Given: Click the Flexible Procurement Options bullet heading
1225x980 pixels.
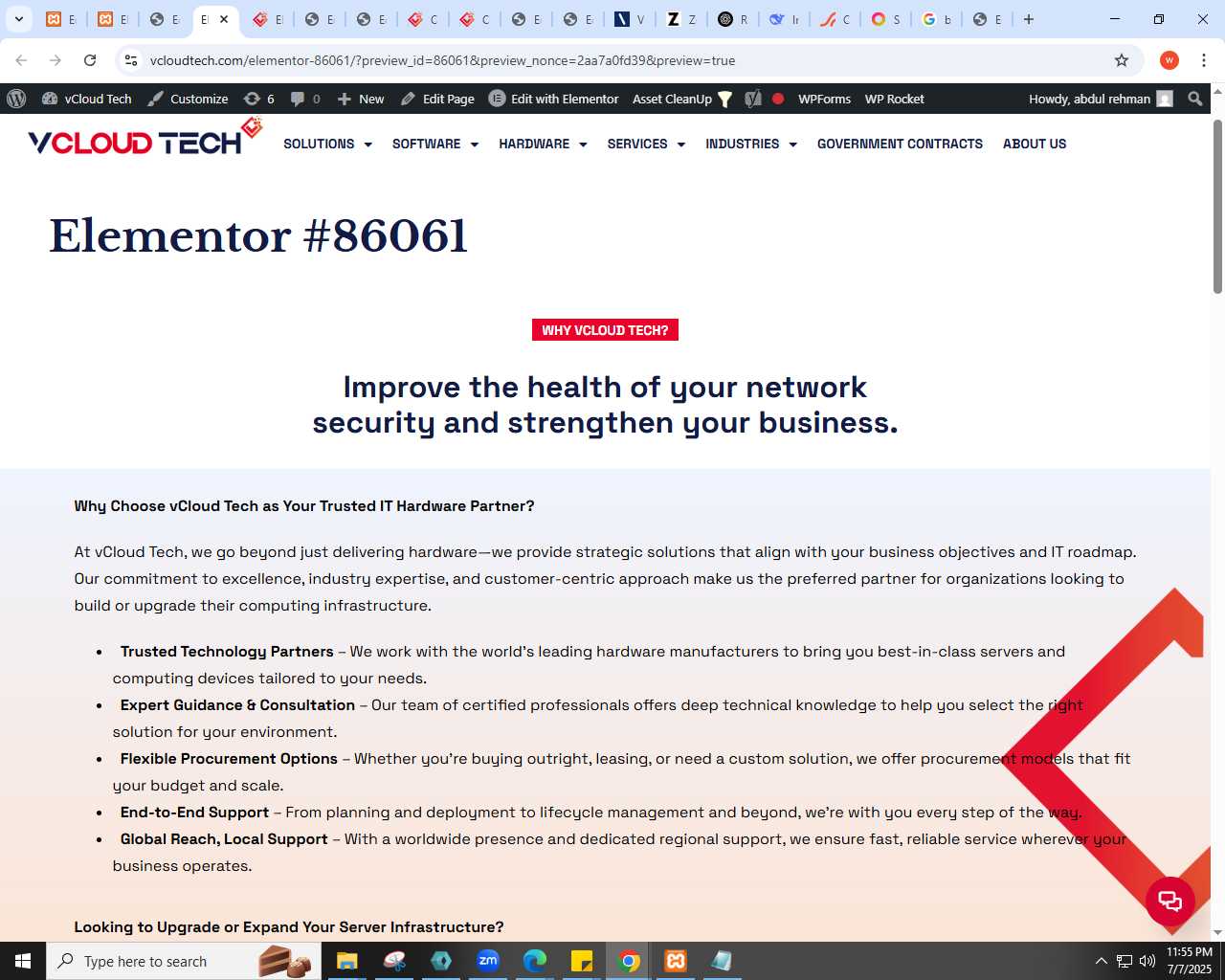Looking at the screenshot, I should (229, 759).
